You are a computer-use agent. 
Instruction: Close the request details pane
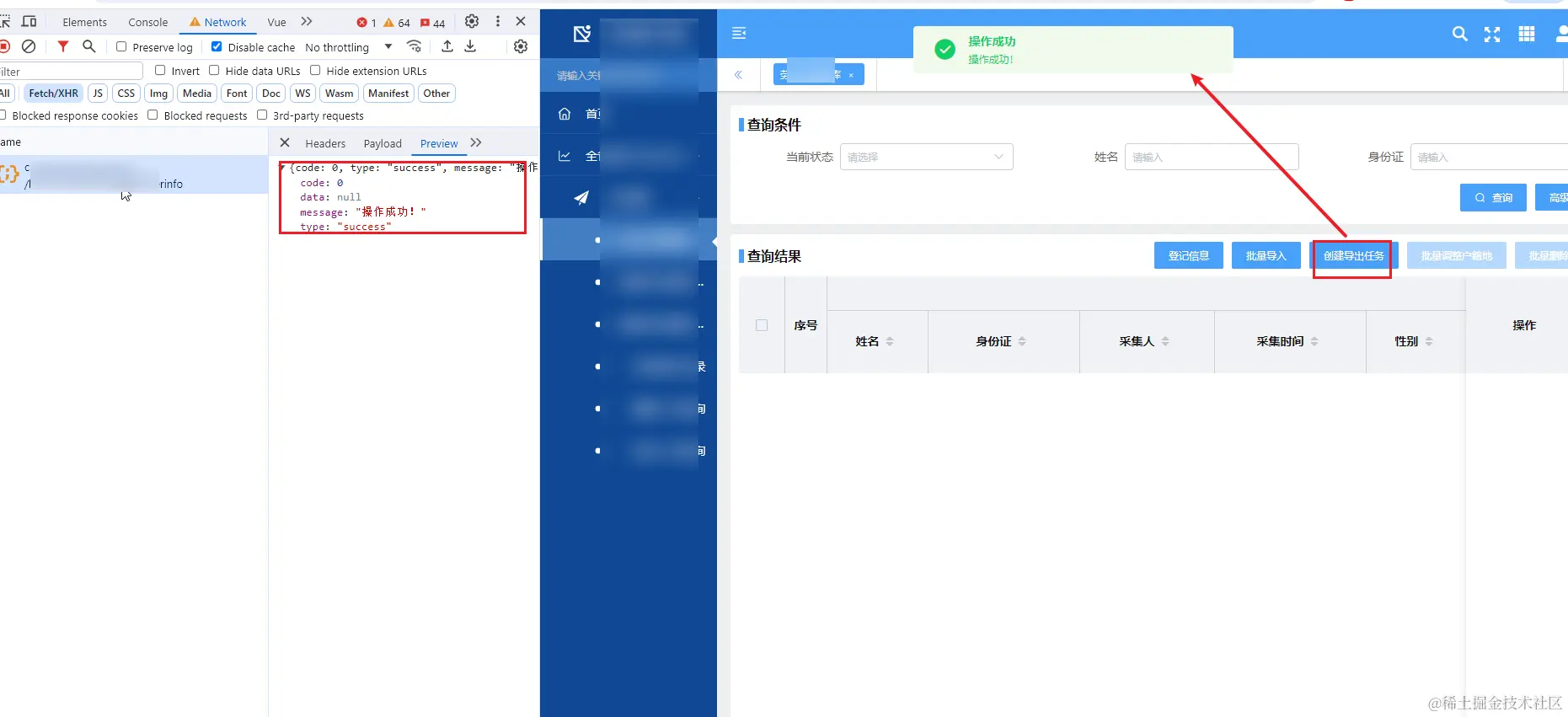pos(285,143)
